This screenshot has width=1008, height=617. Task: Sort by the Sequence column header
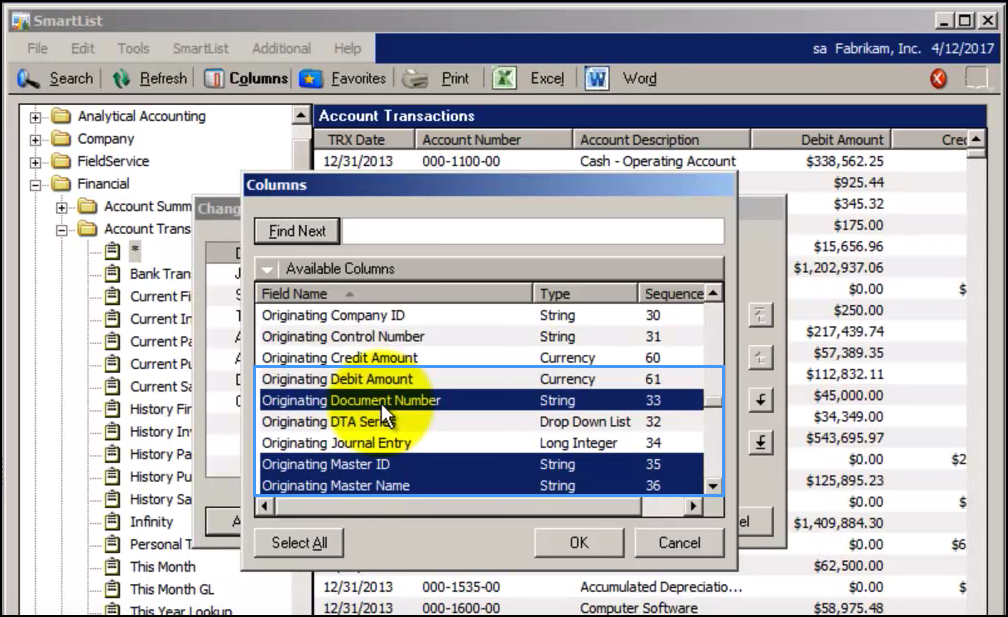(672, 294)
